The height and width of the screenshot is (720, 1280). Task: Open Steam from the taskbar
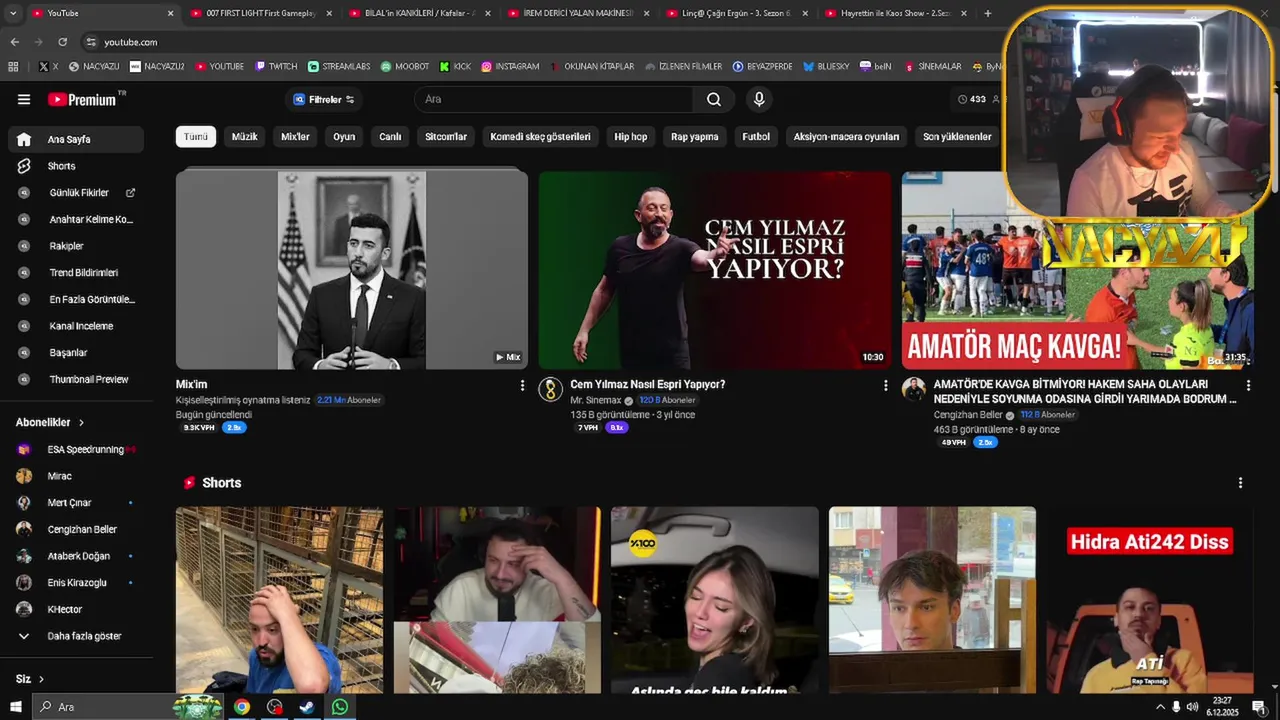coord(307,707)
